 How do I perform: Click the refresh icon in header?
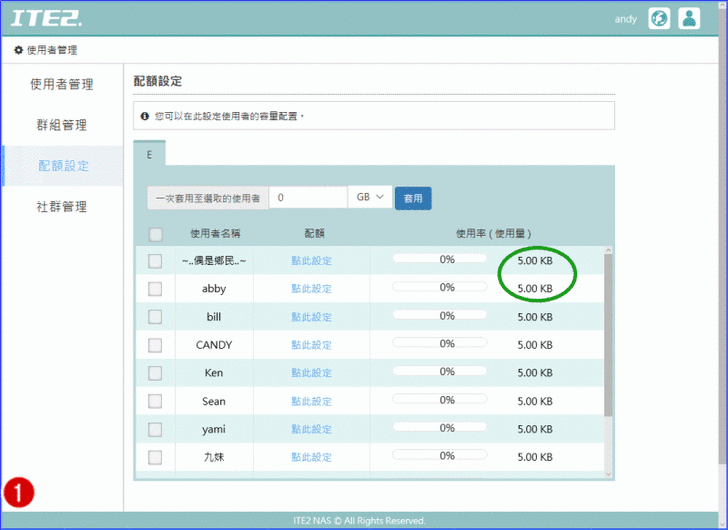(659, 18)
